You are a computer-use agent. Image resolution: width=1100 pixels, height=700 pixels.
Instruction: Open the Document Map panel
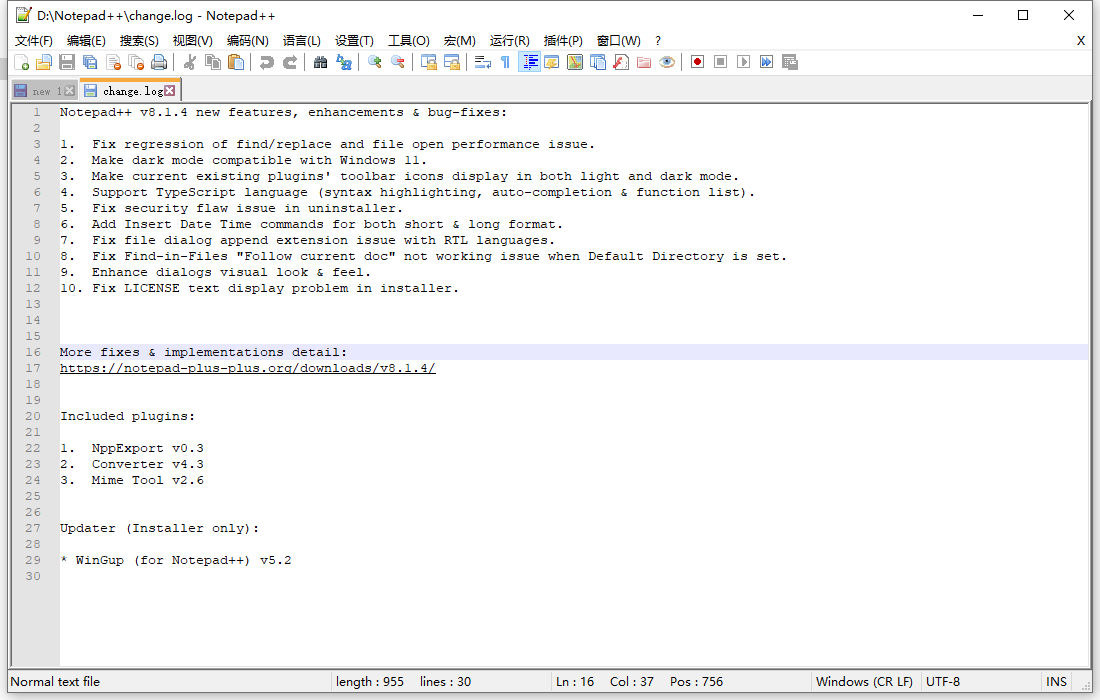(575, 62)
